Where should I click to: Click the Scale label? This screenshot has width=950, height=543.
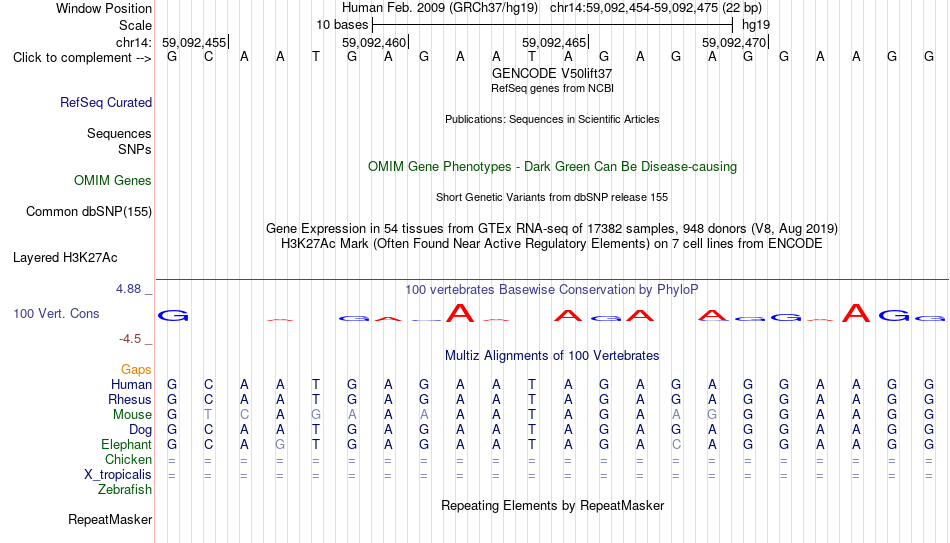135,25
